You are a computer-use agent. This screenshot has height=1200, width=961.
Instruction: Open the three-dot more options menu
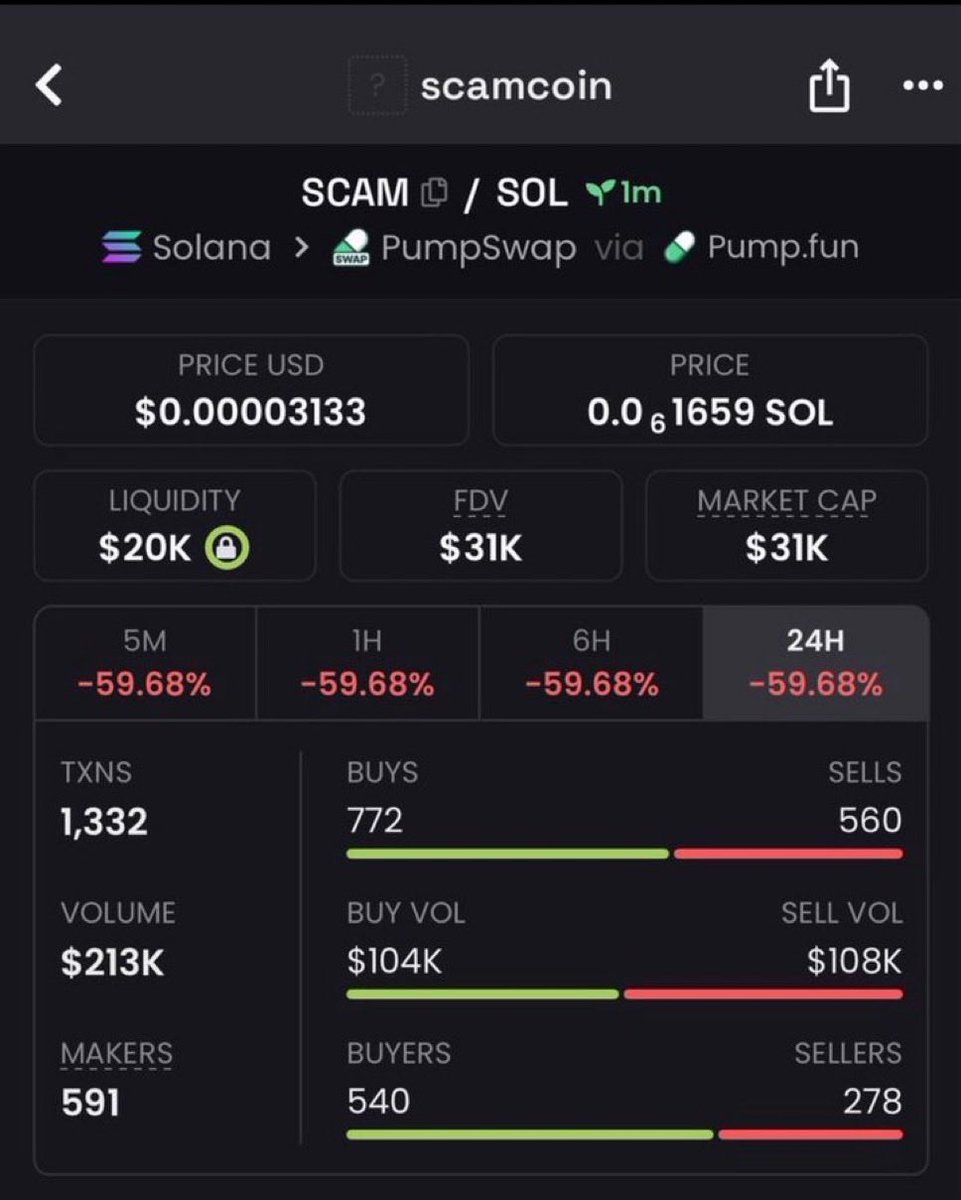922,87
